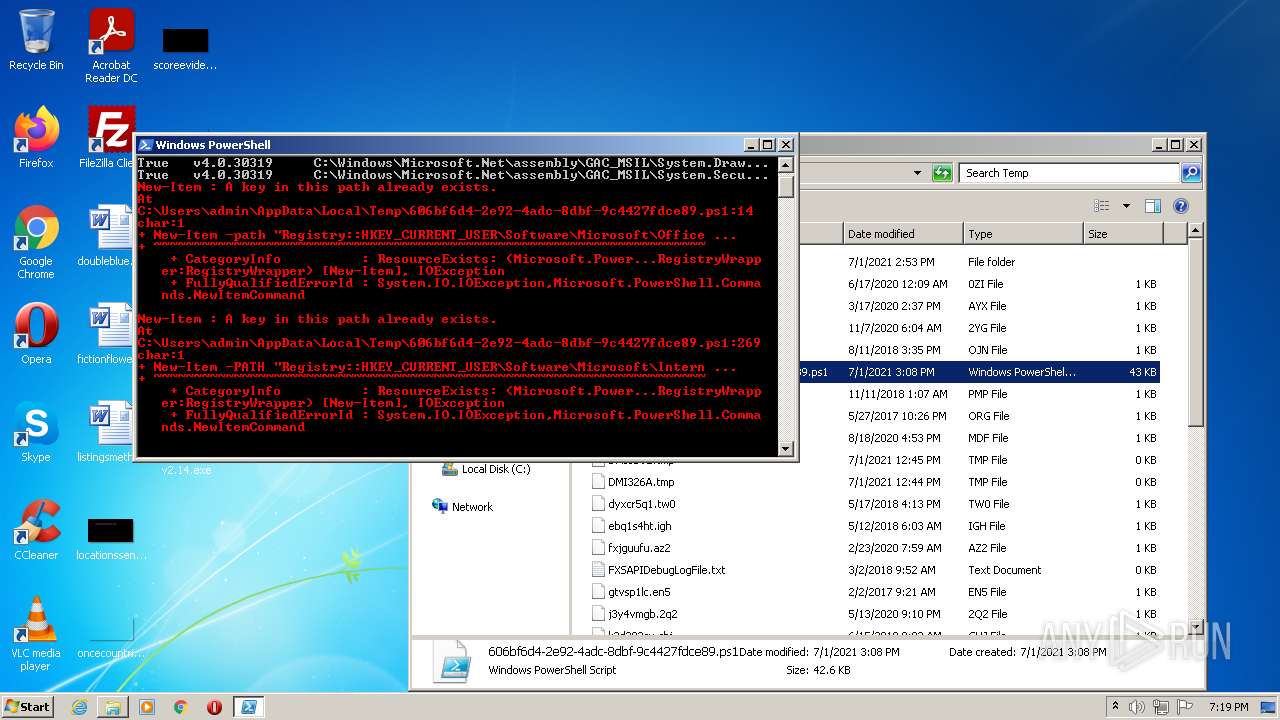This screenshot has height=720, width=1280.
Task: Launch Acrobat Reader DC from desktop
Action: coord(111,46)
